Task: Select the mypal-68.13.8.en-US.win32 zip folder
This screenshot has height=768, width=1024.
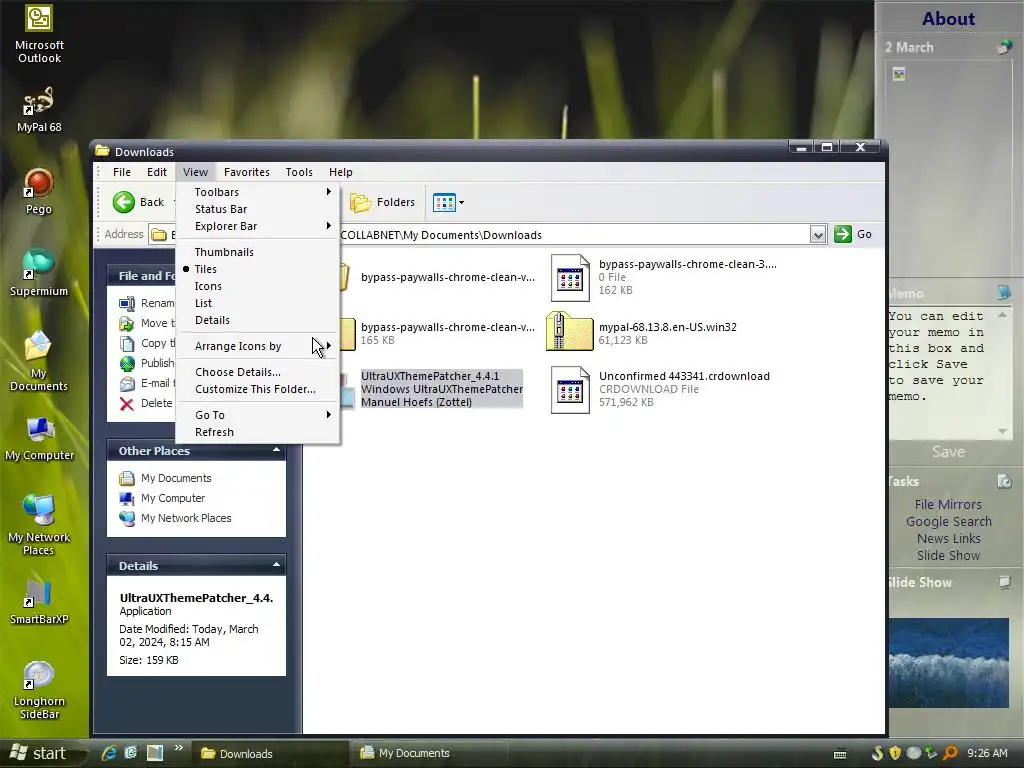Action: 642,333
